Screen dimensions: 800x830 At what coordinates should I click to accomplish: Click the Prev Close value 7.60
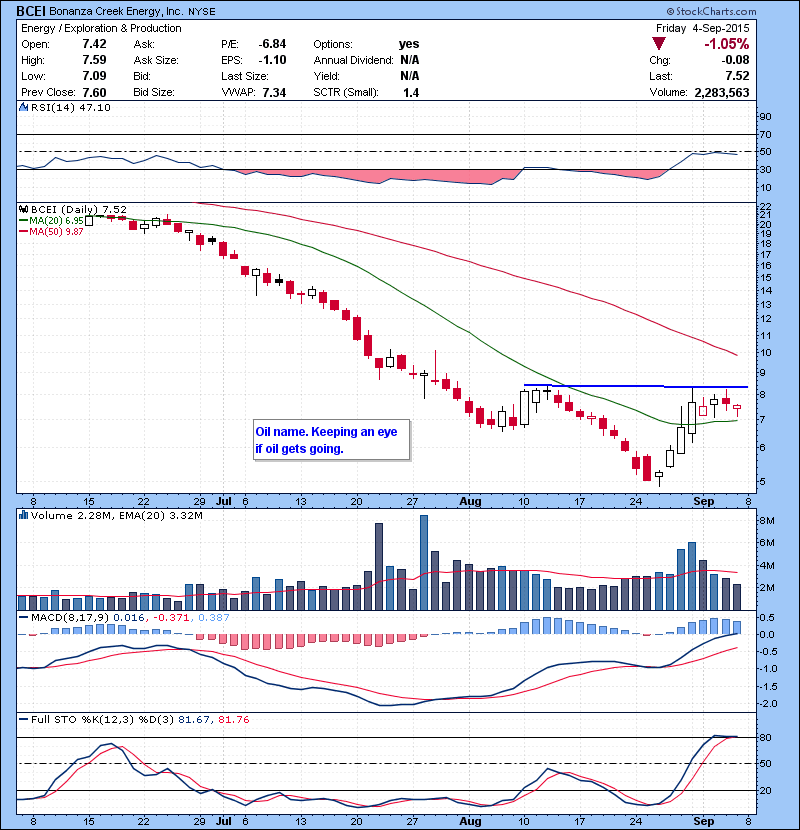[94, 92]
